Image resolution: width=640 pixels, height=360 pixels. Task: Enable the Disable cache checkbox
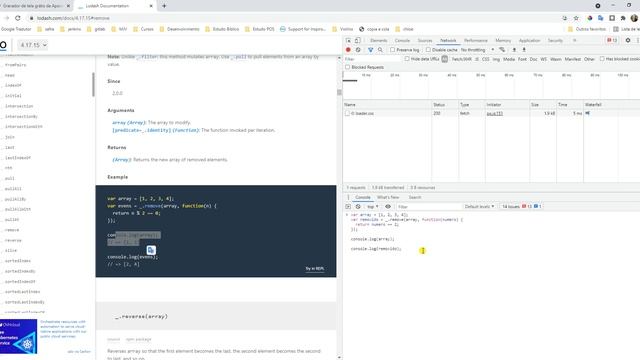428,50
